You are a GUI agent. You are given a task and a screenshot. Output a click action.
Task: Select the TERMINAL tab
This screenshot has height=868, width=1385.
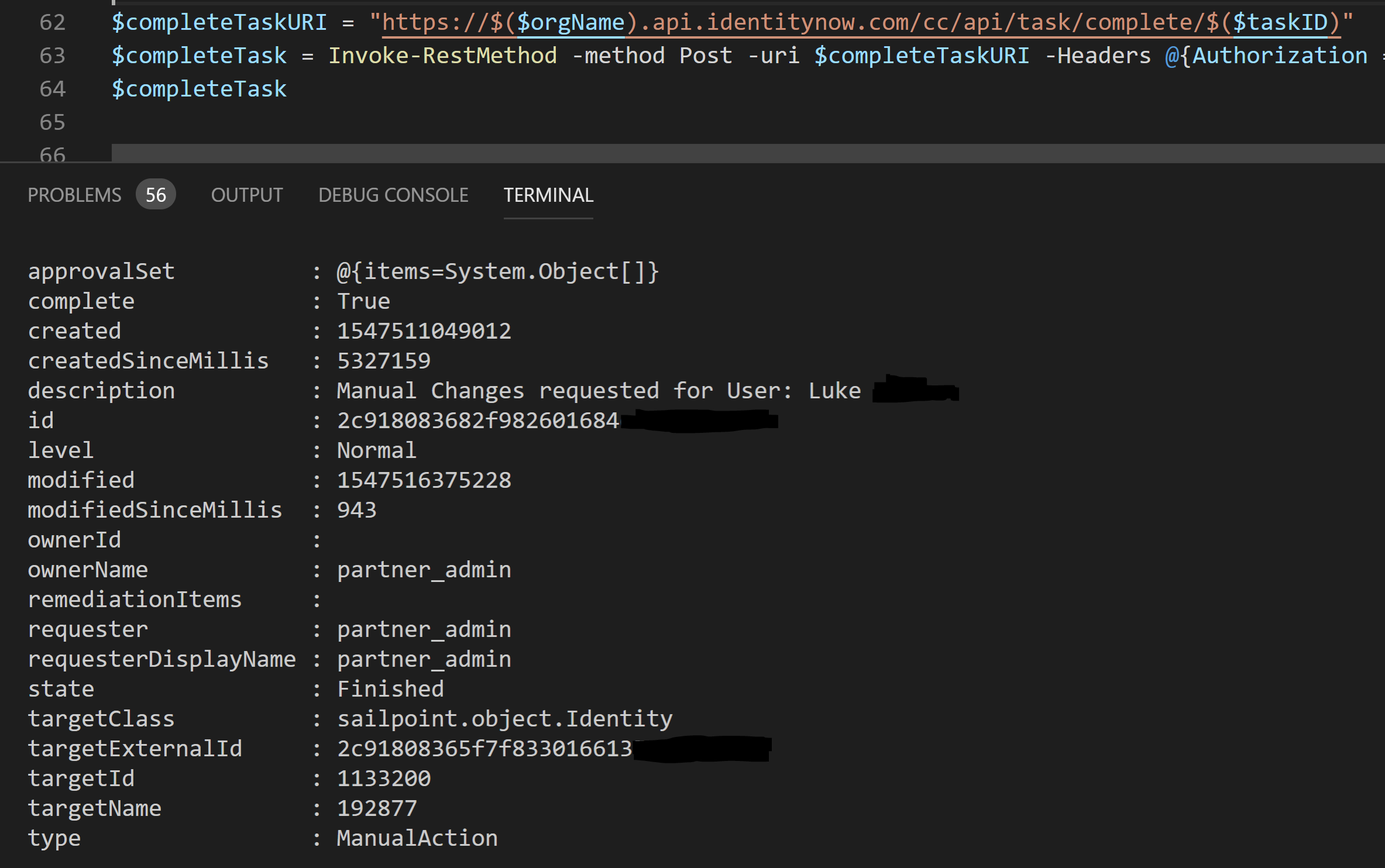[x=548, y=195]
